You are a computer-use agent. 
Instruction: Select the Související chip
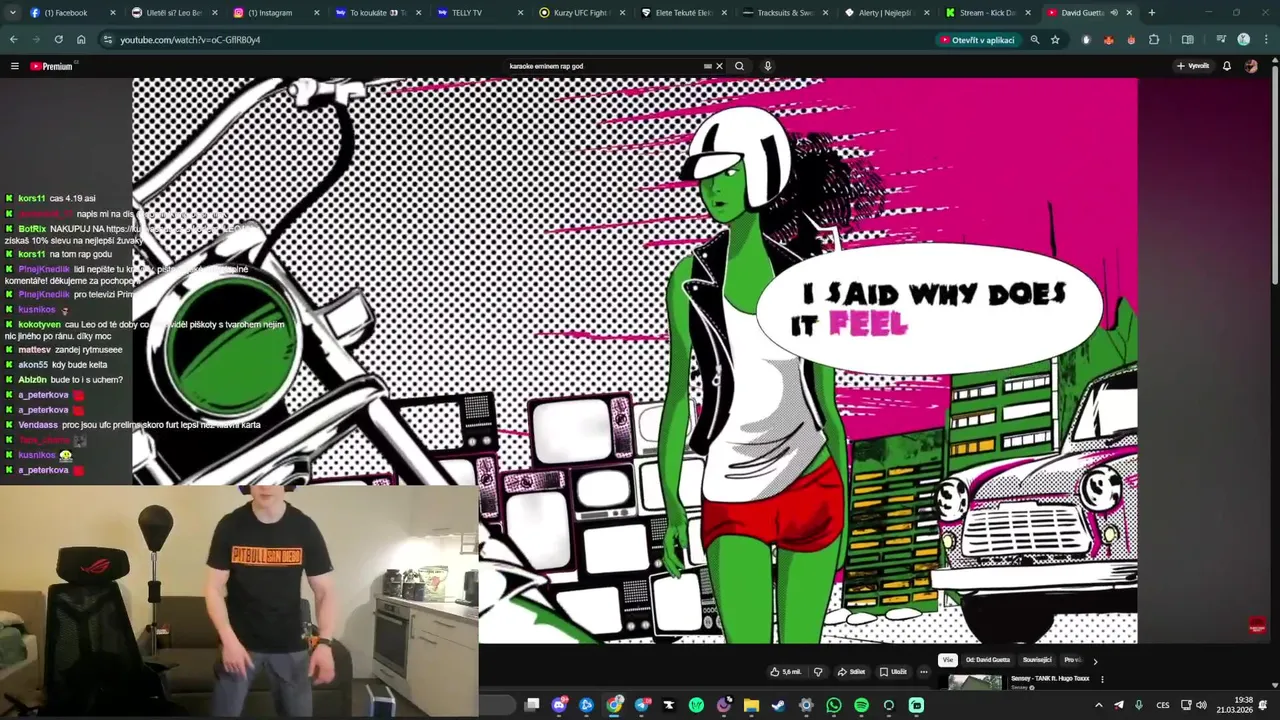click(x=1037, y=660)
